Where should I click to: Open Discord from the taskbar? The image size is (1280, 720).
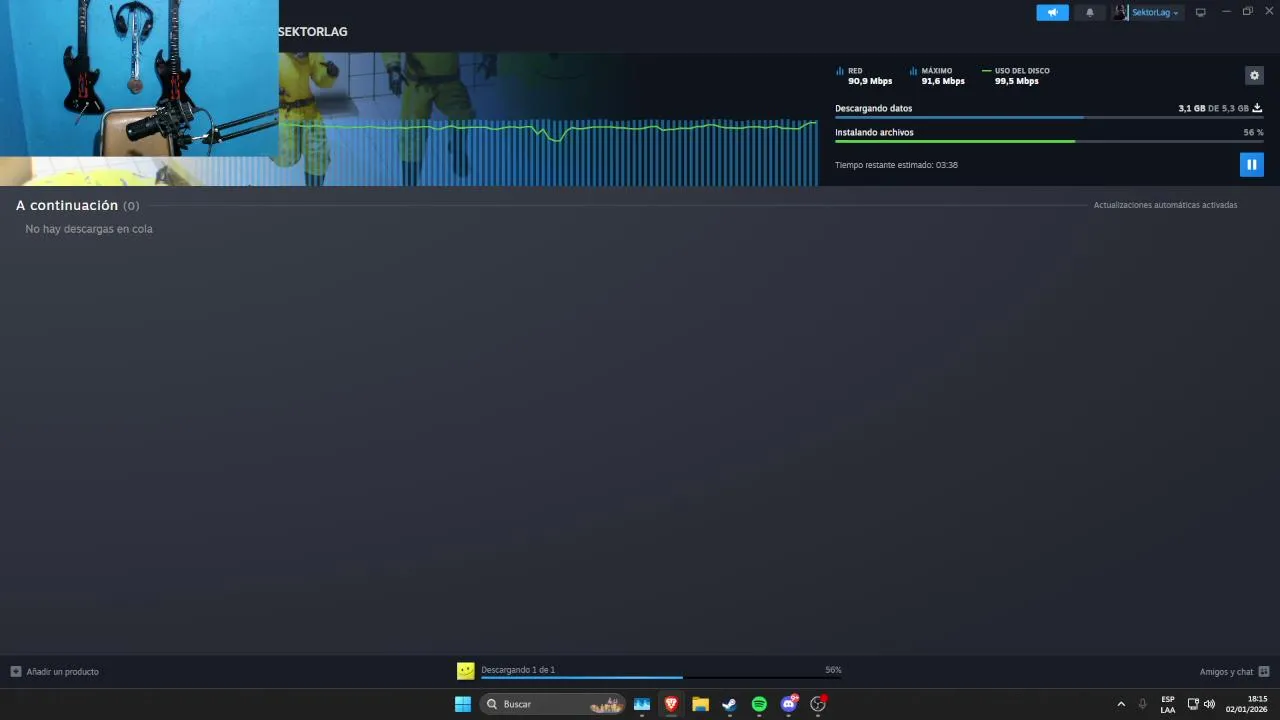click(789, 704)
